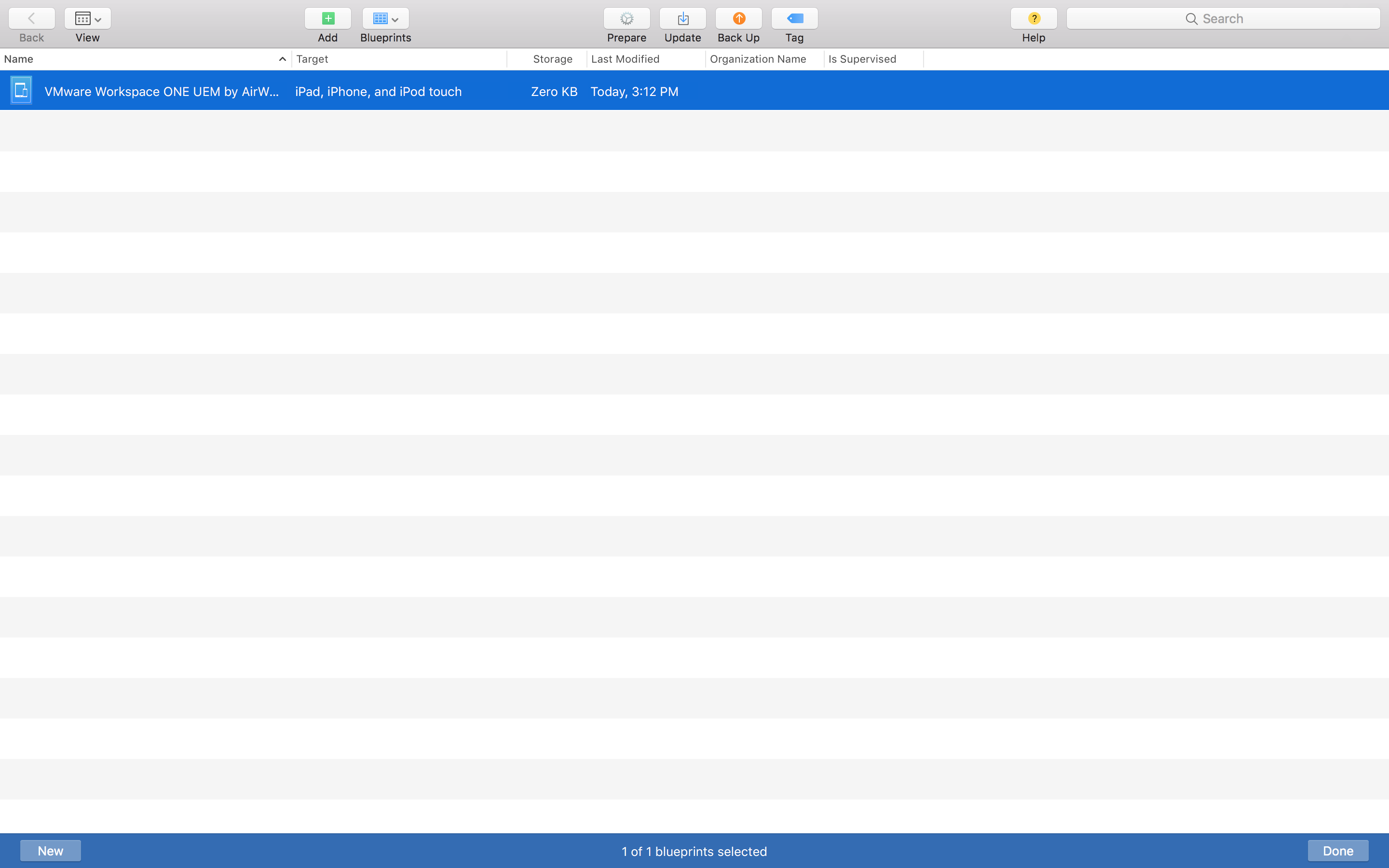1389x868 pixels.
Task: Click the Organization Name column header
Action: point(758,59)
